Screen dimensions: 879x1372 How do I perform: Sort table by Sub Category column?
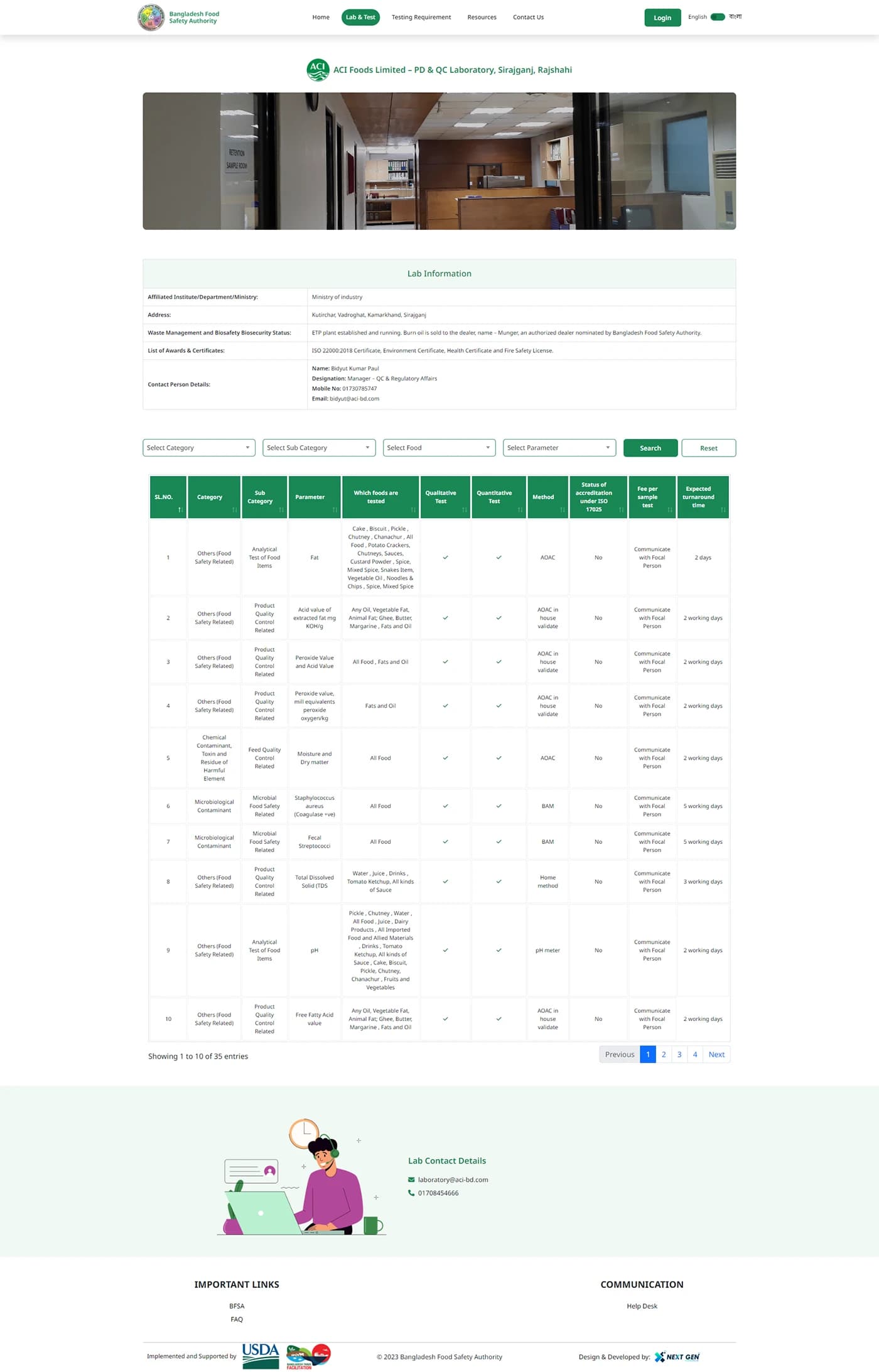(x=281, y=509)
